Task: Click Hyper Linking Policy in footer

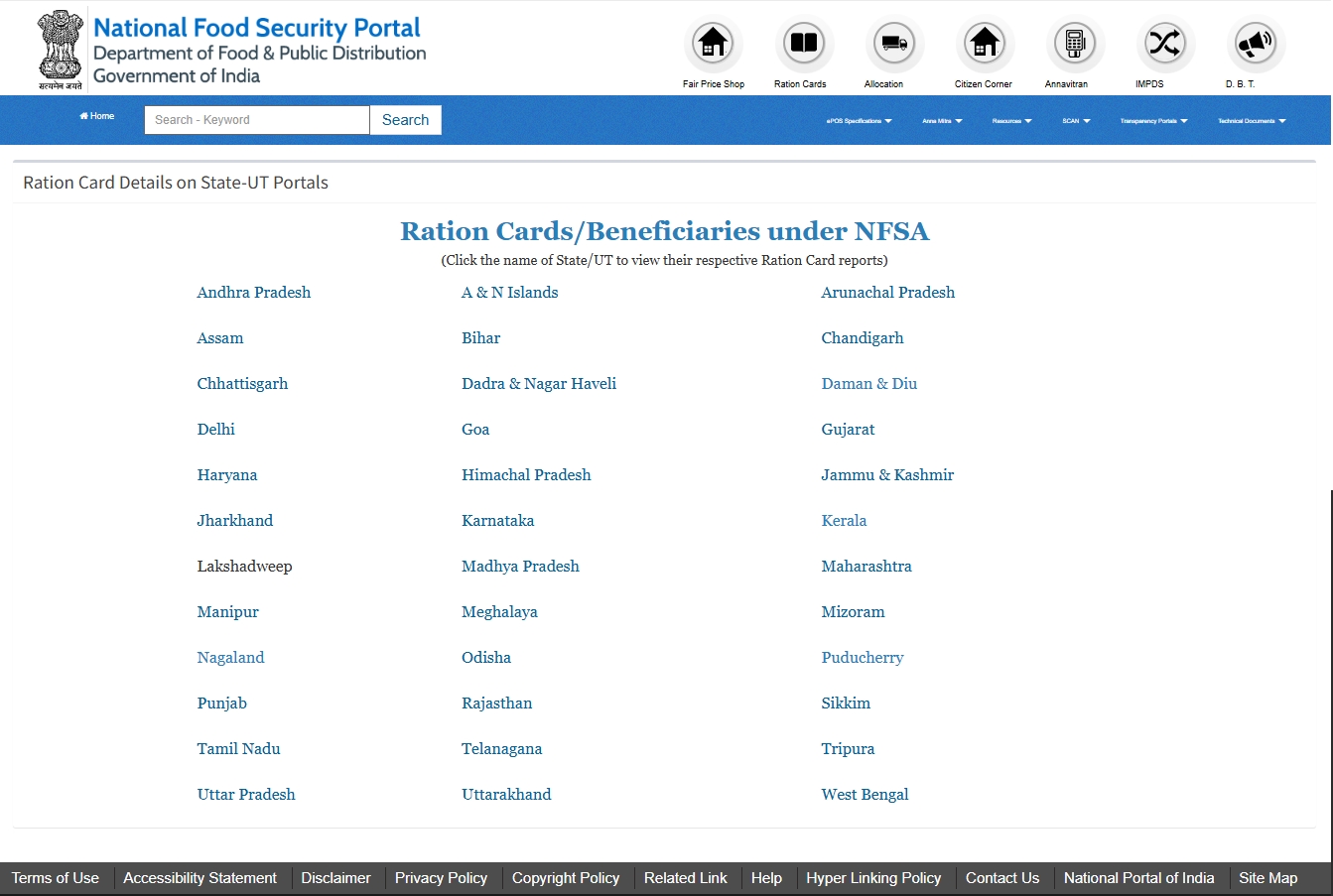Action: coord(873,878)
